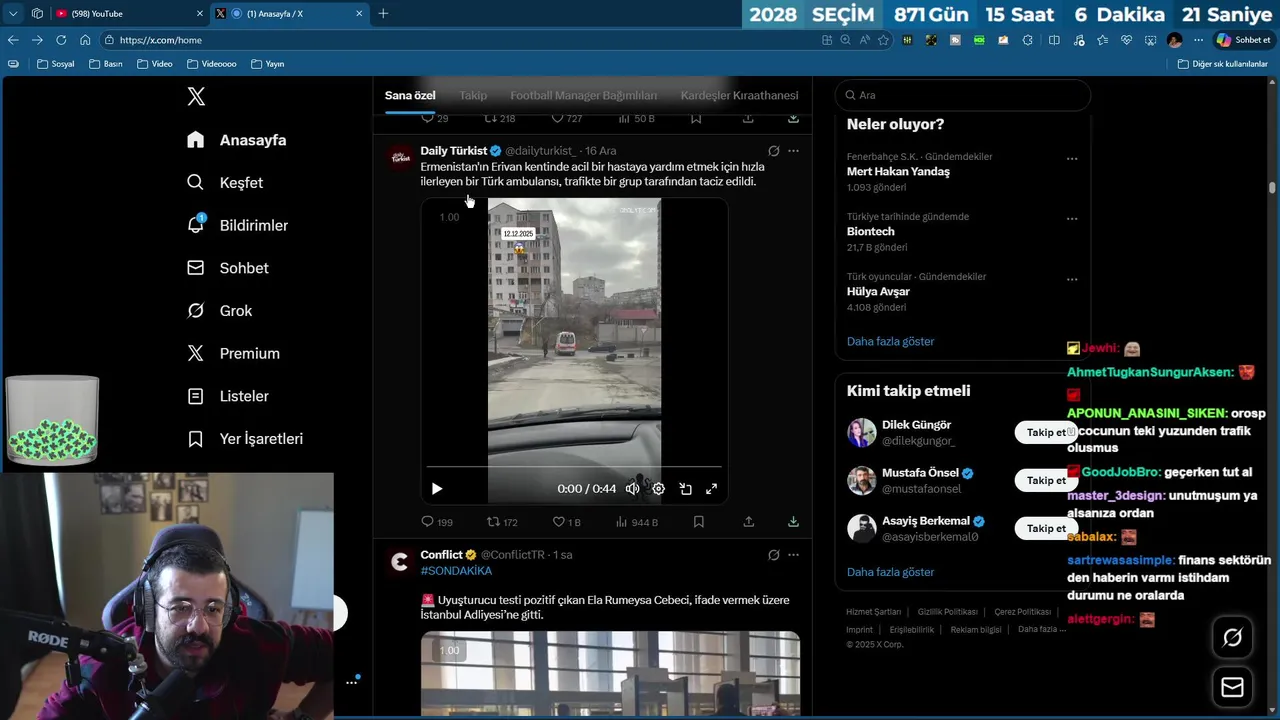Open Grok icon on the Conflict post
The image size is (1280, 720).
(773, 555)
